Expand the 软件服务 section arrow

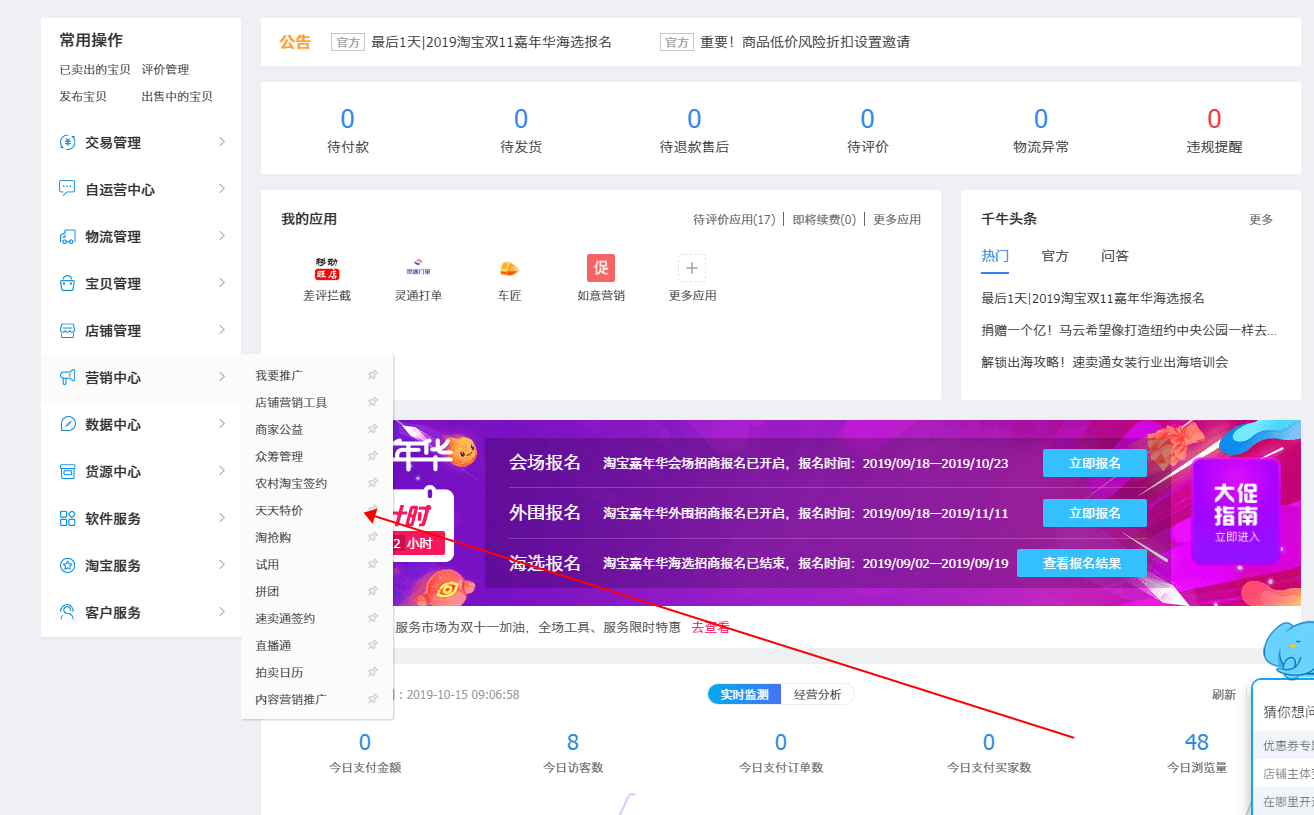222,518
